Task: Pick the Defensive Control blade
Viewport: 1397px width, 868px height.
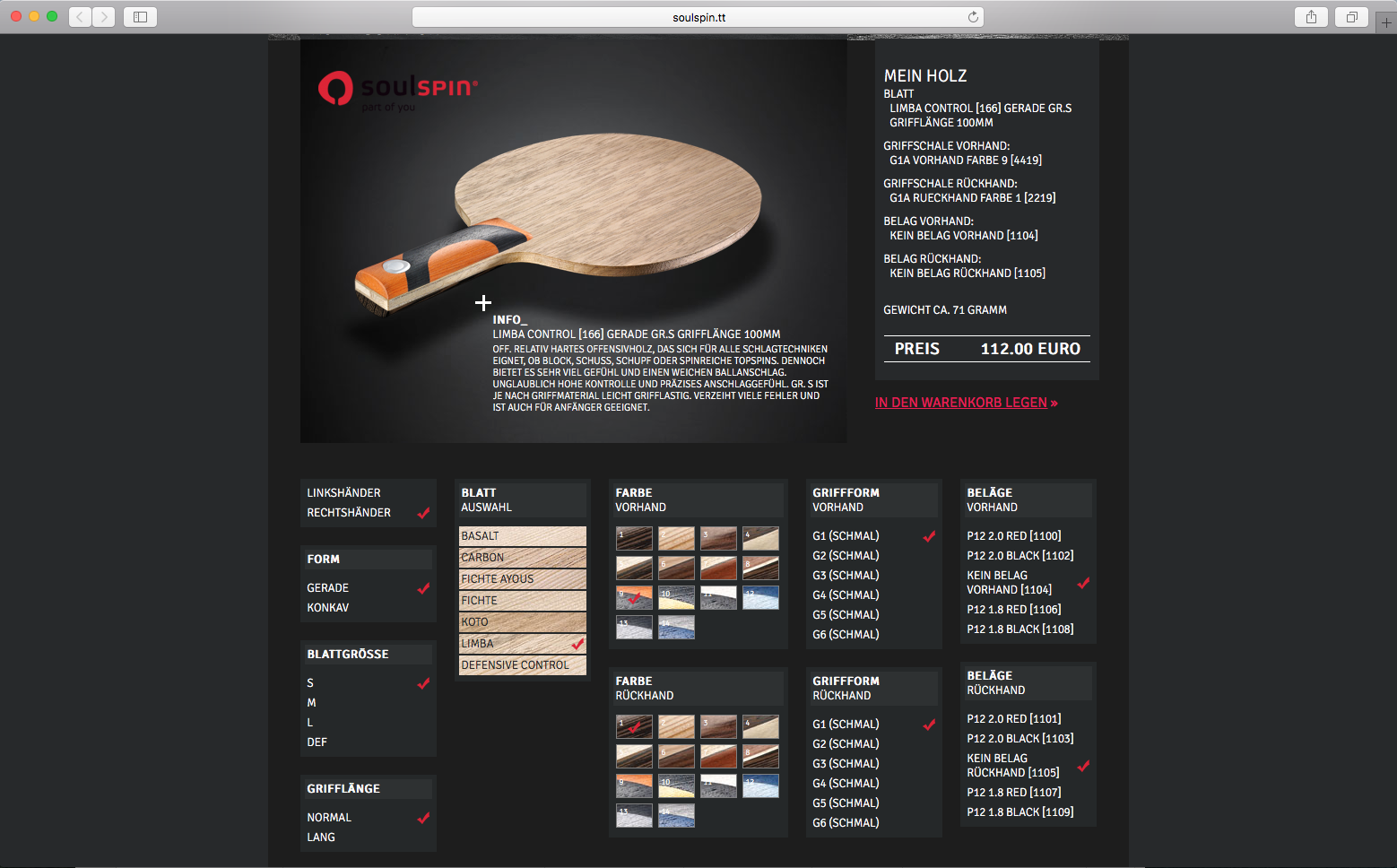Action: pos(523,665)
